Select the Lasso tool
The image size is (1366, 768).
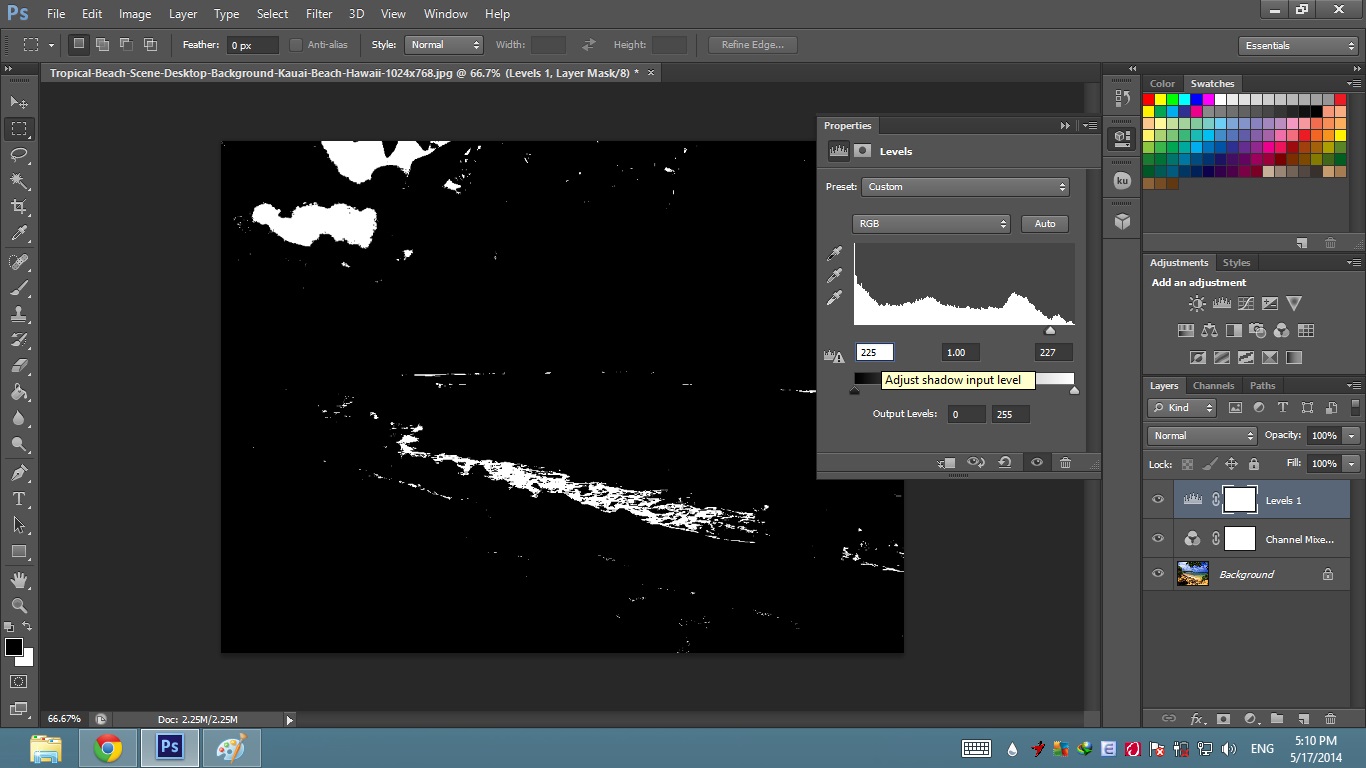[x=19, y=154]
